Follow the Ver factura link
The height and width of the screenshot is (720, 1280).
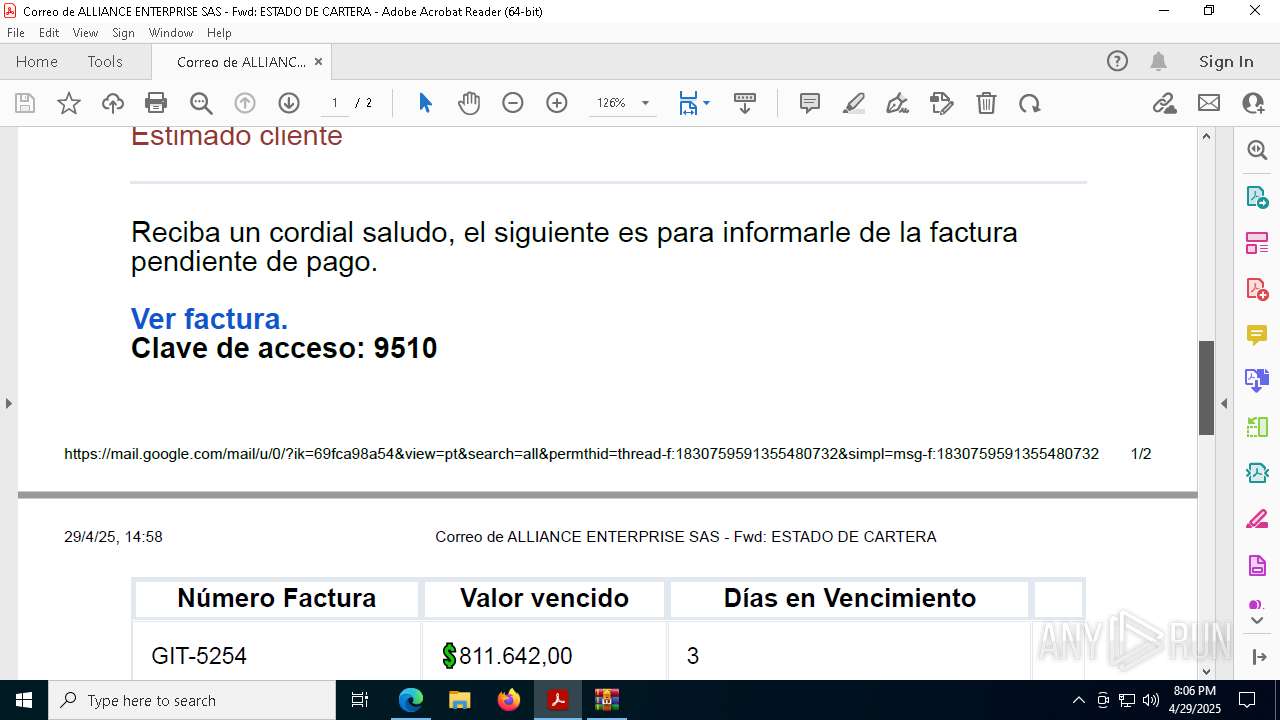(209, 319)
